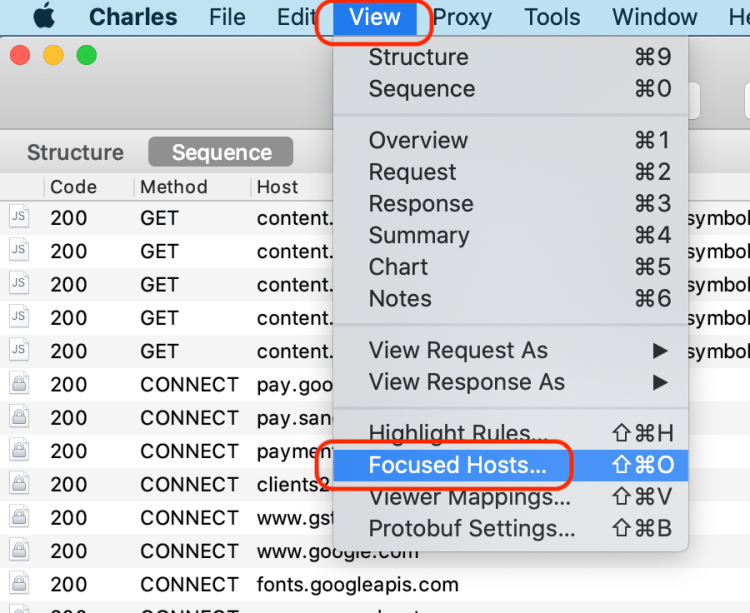Click lock icon for fonts.googleapis.com row

click(x=19, y=584)
